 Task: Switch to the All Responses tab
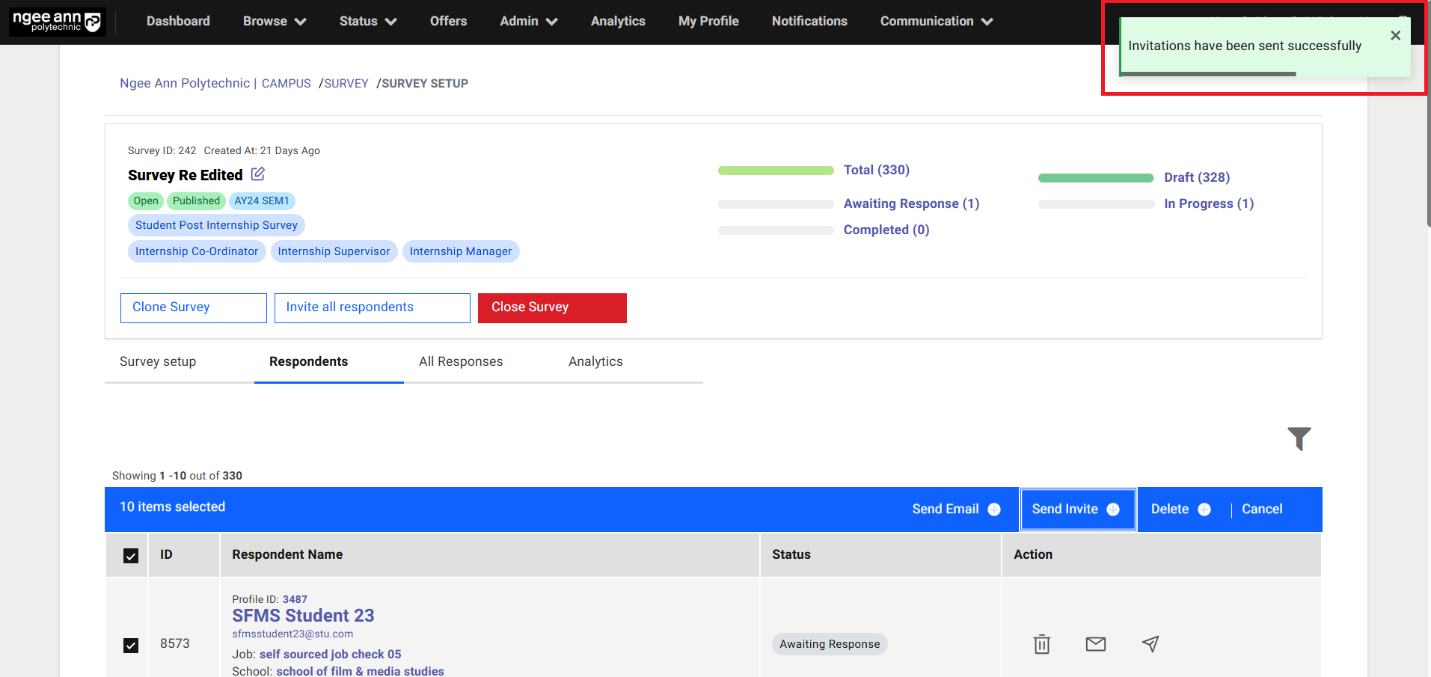coord(461,362)
